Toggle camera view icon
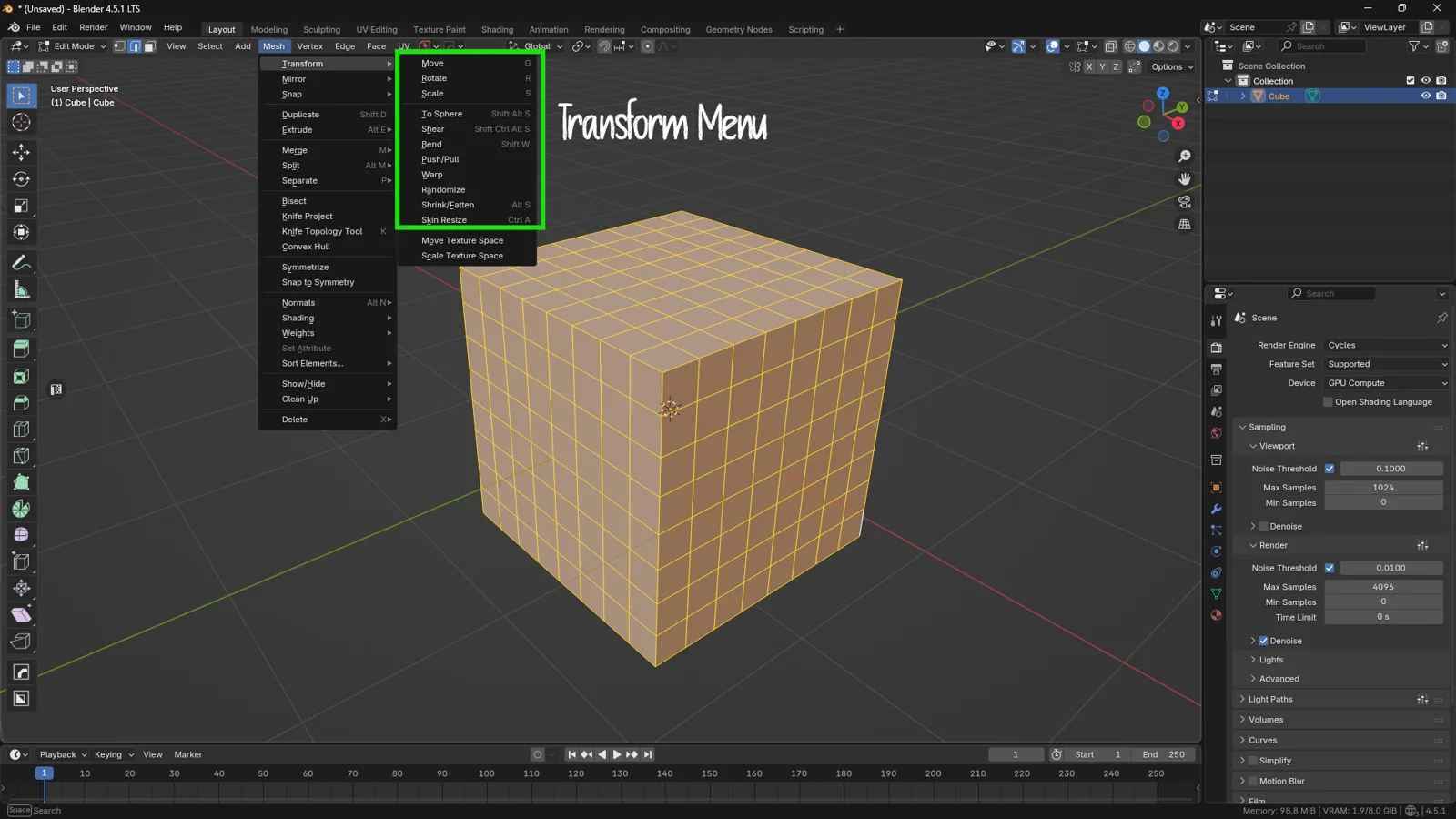Image resolution: width=1456 pixels, height=819 pixels. (1184, 202)
